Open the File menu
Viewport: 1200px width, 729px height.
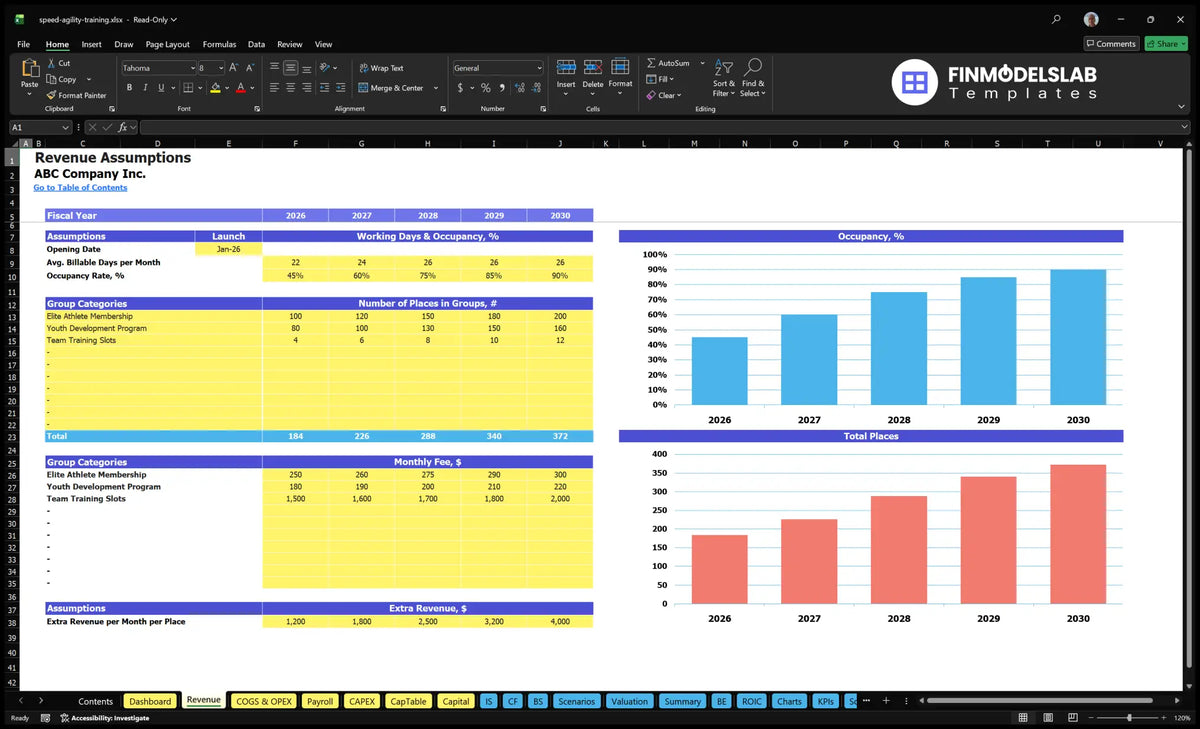point(23,44)
